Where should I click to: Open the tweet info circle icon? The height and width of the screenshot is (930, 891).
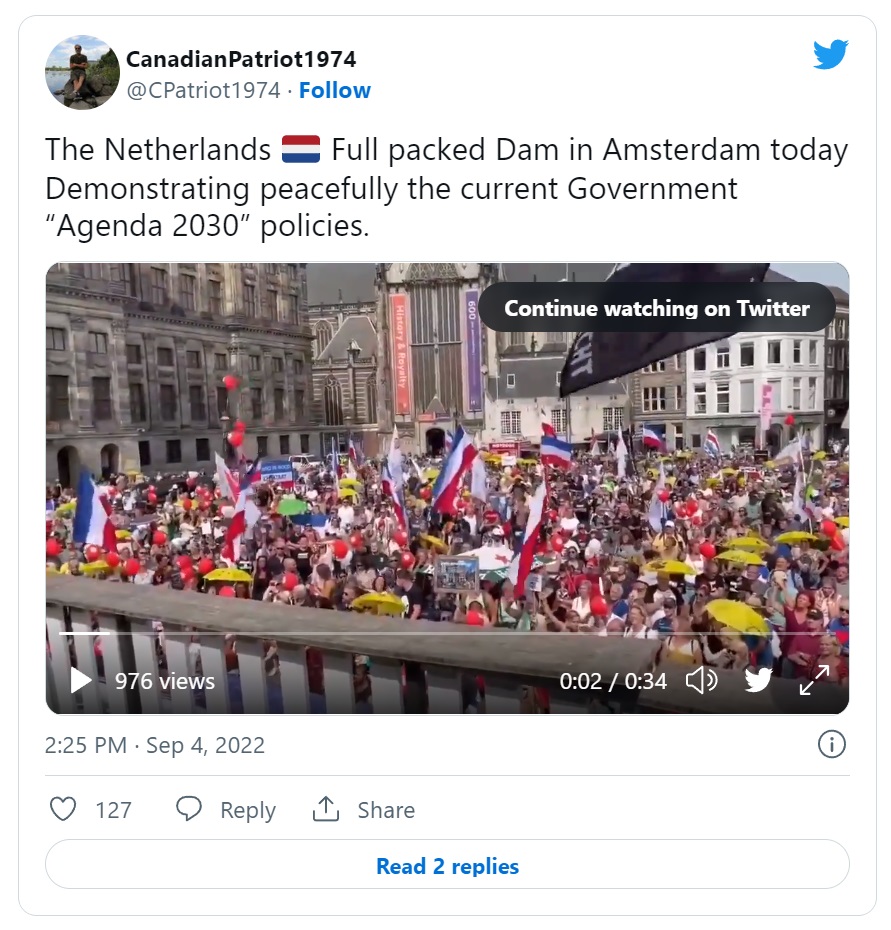pyautogui.click(x=832, y=744)
